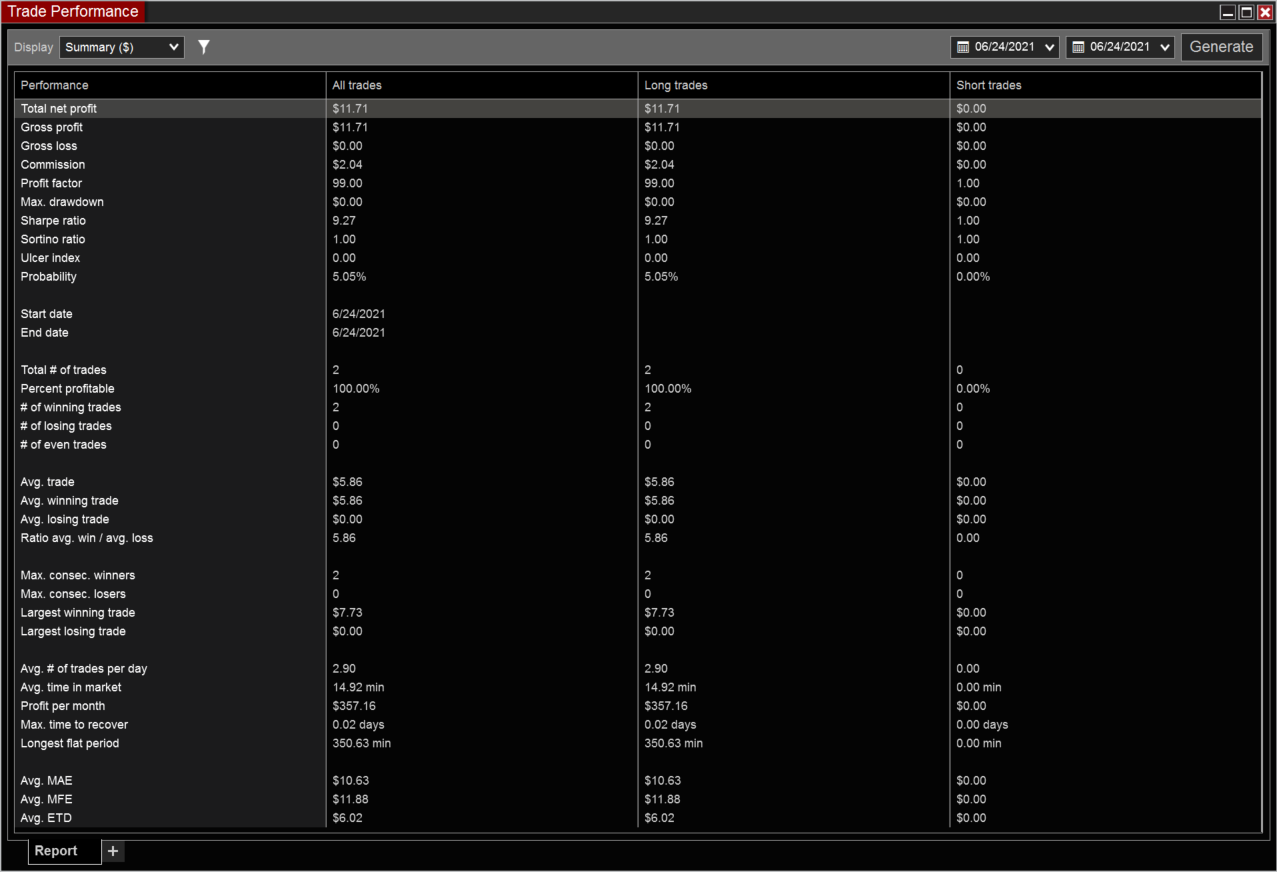Select Avg. # of trades per day row
The image size is (1277, 872).
638,669
